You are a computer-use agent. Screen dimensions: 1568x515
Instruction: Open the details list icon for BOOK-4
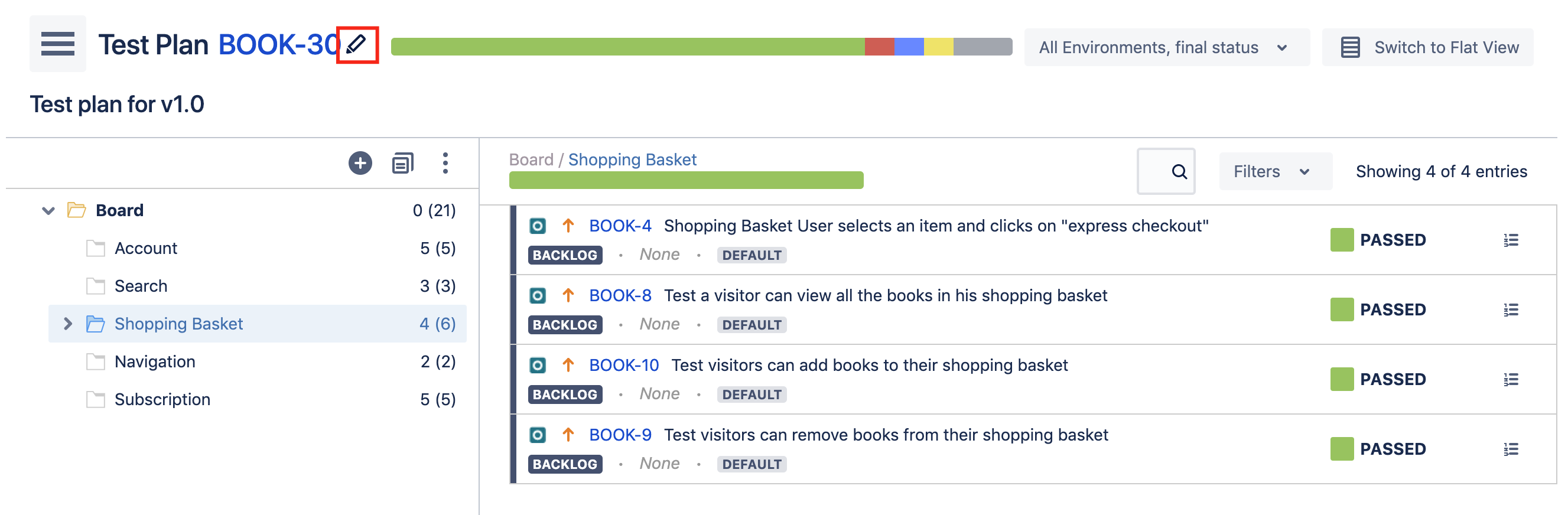[1510, 240]
